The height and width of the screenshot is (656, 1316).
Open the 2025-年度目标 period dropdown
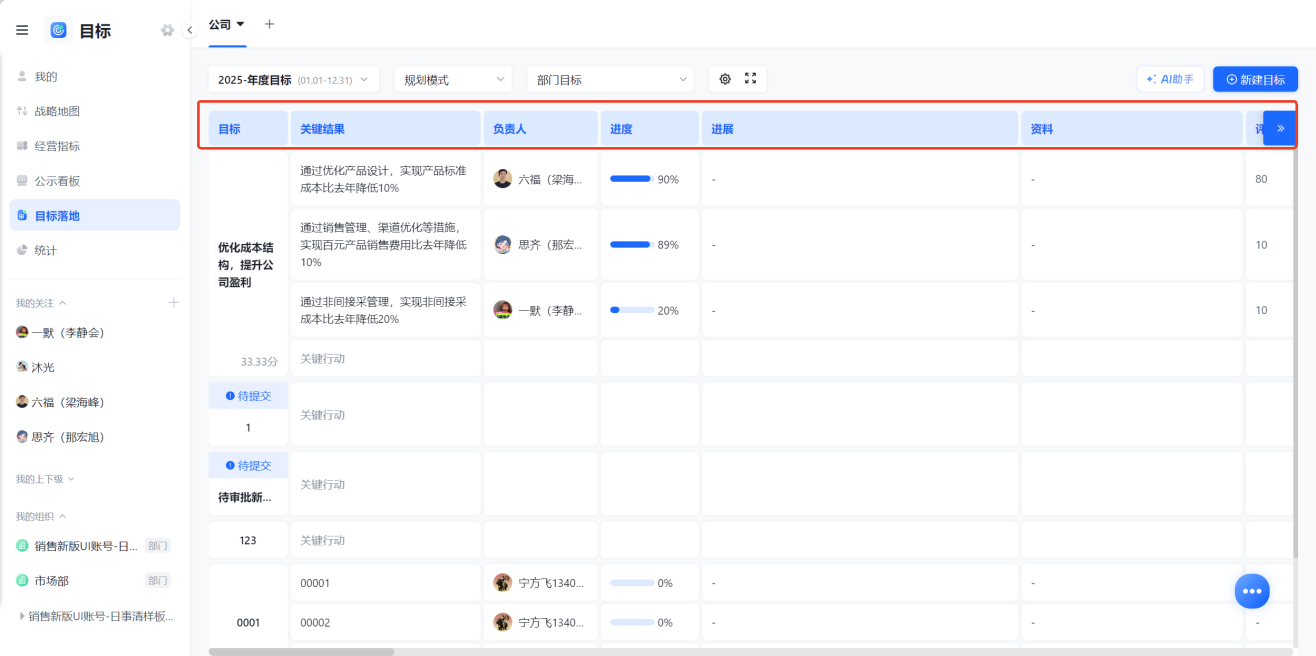coord(293,79)
